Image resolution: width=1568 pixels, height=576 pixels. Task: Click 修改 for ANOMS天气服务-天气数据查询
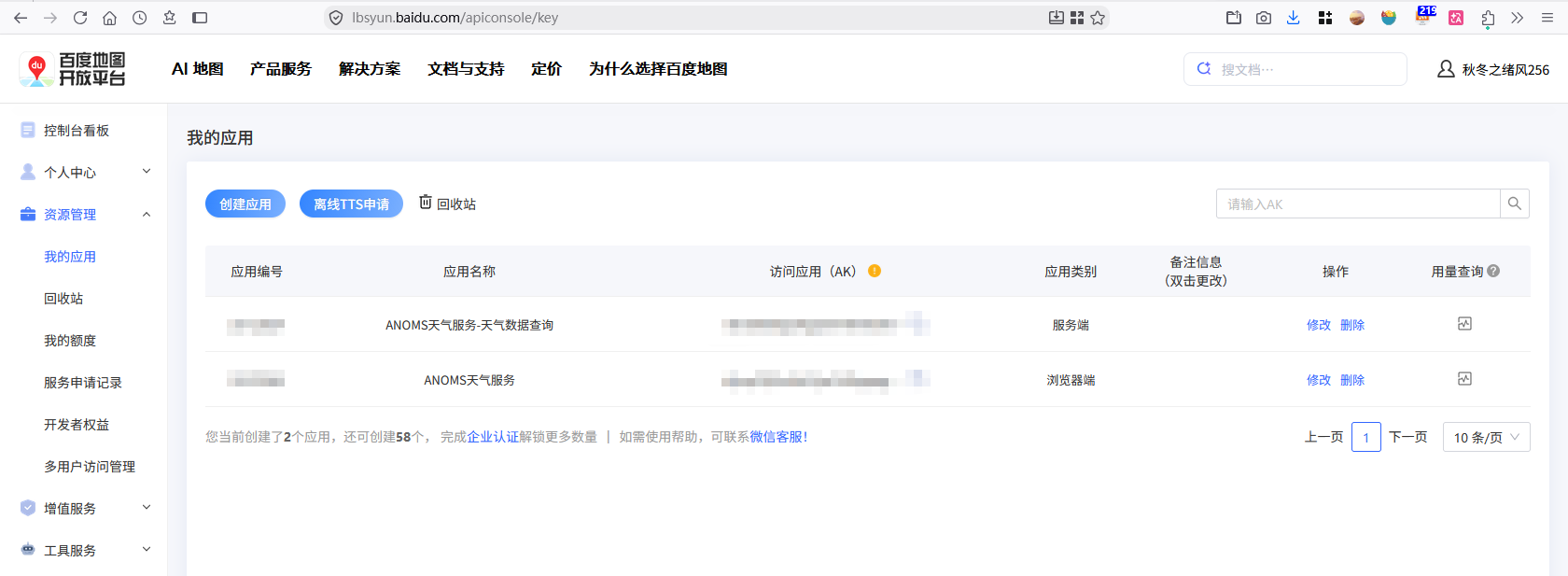coord(1319,325)
